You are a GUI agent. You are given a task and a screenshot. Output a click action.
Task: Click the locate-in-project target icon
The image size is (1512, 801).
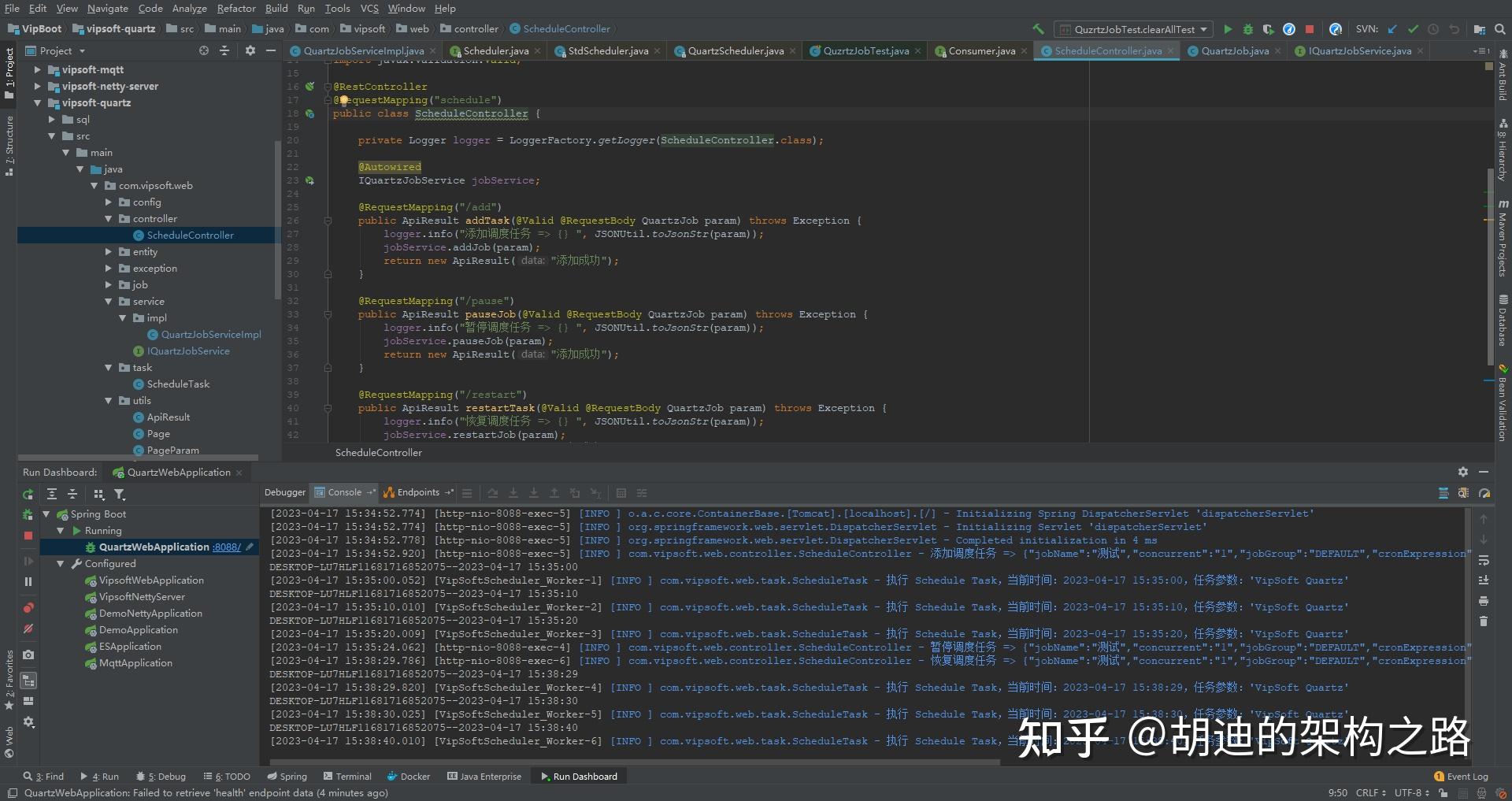coord(204,50)
